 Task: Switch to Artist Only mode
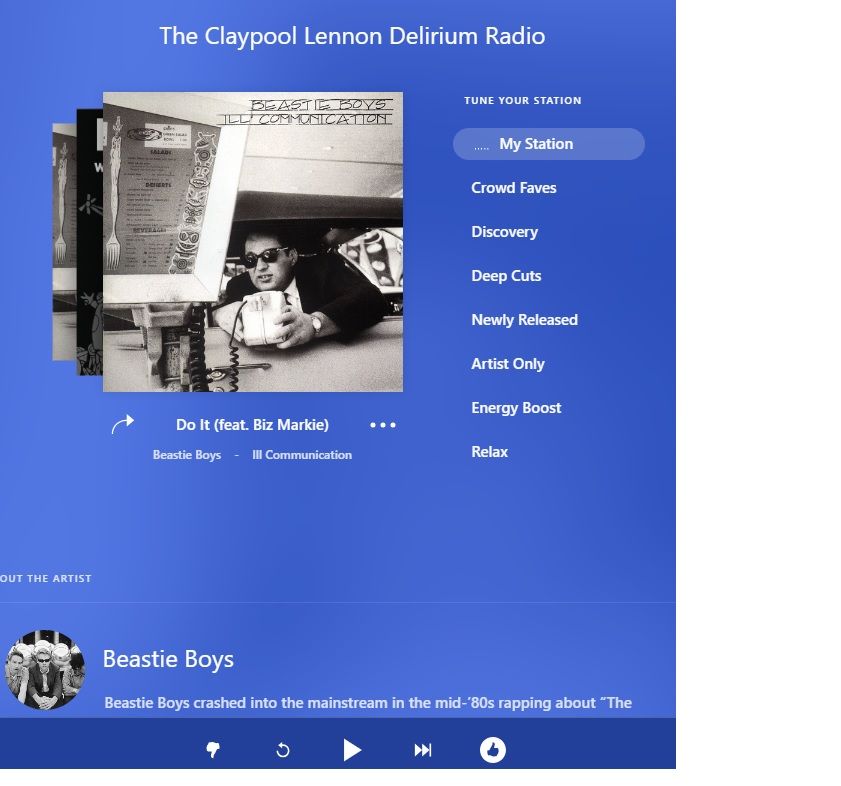508,364
